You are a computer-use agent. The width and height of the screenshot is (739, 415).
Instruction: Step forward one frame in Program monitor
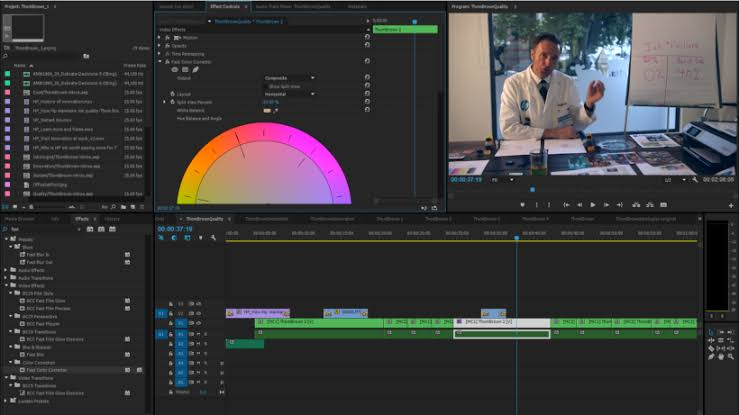click(606, 205)
